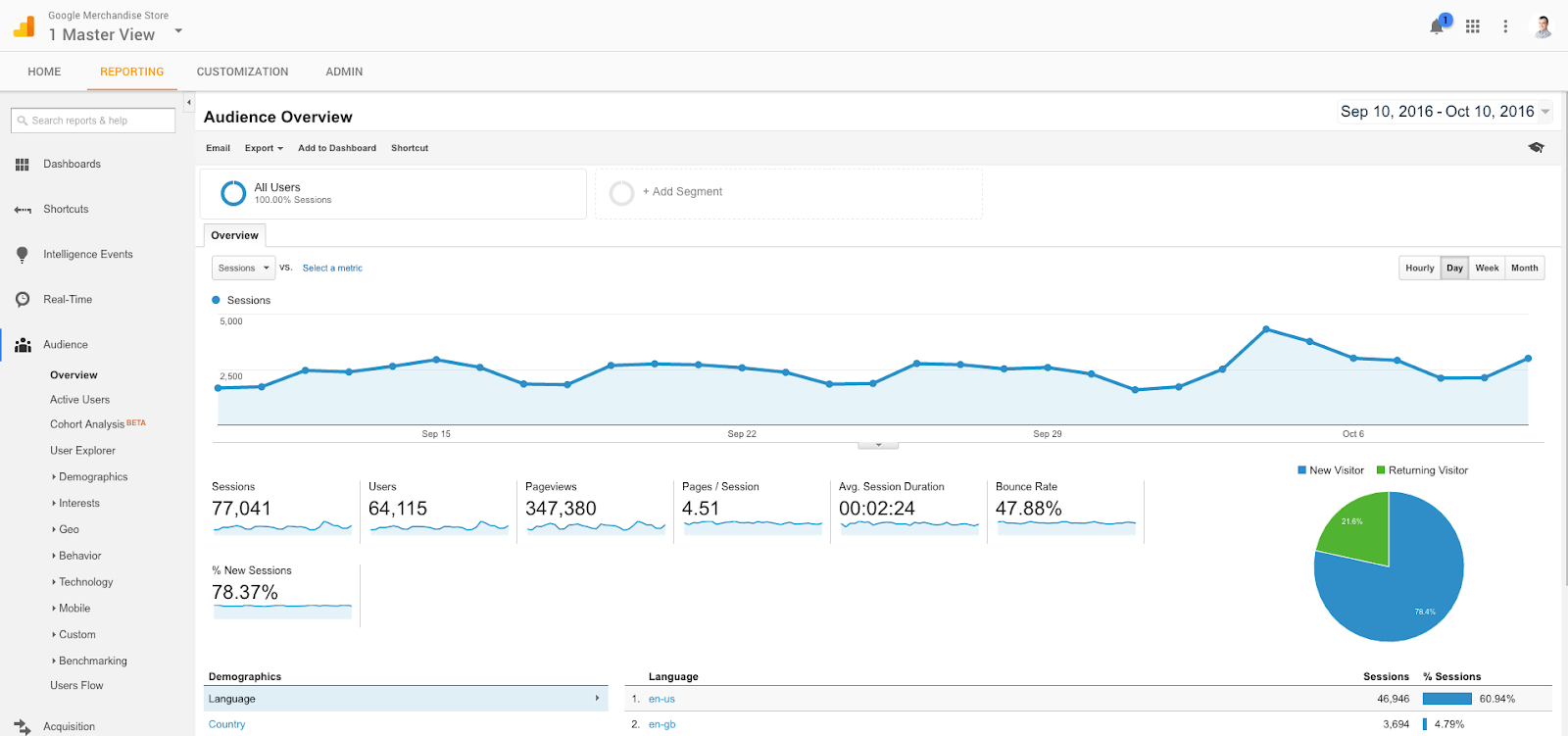Click the Real-Time clock icon

click(x=22, y=300)
